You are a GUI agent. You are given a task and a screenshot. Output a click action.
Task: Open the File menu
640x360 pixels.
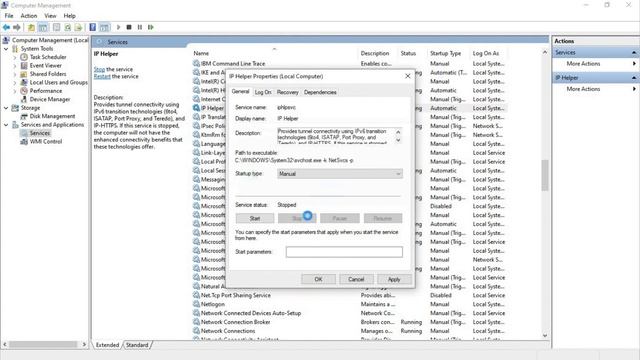pyautogui.click(x=9, y=16)
